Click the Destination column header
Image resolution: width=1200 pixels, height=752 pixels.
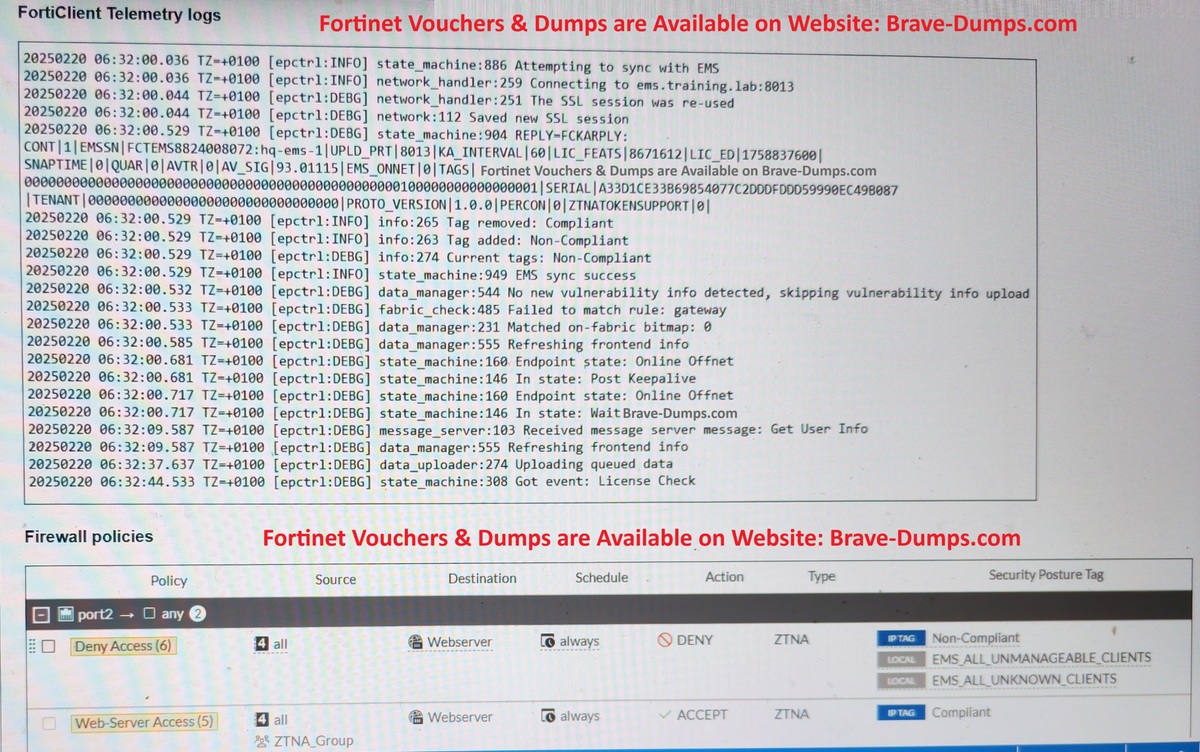pos(482,578)
